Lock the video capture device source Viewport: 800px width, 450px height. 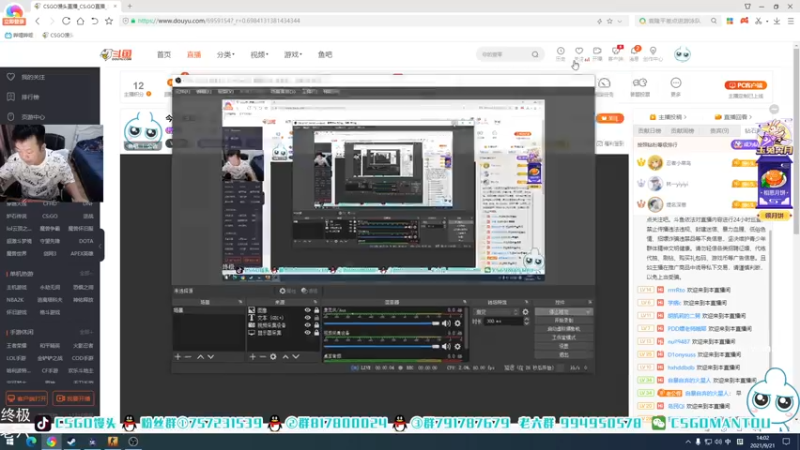coord(316,325)
